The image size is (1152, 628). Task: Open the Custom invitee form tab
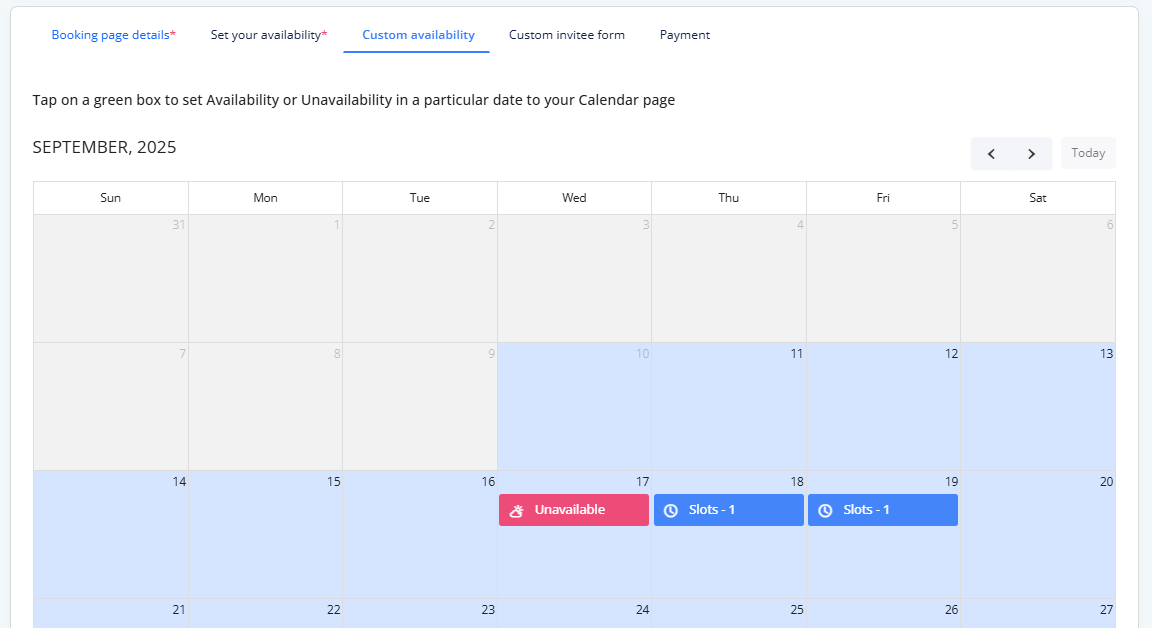[x=566, y=35]
